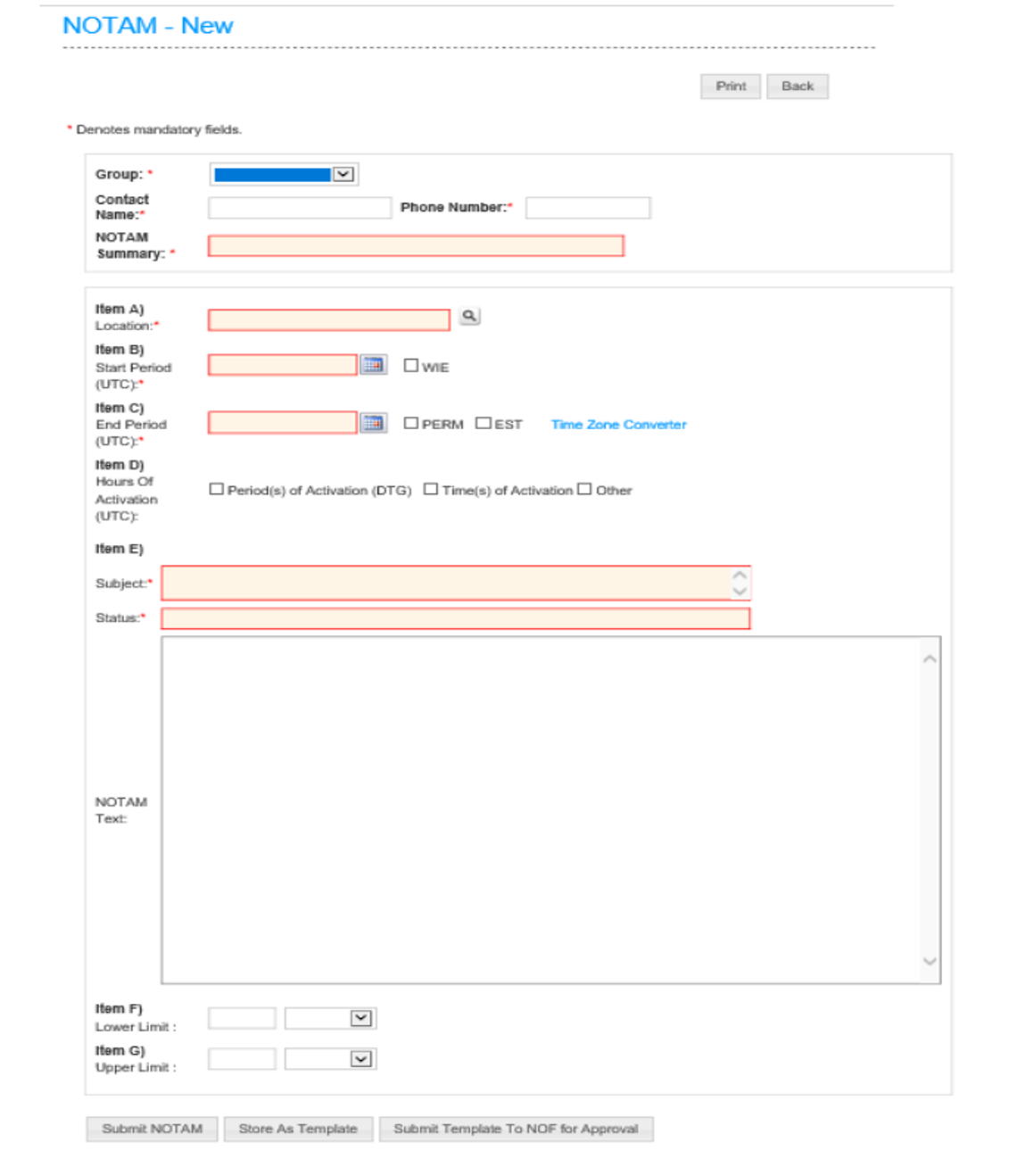Check the EST checkbox
This screenshot has height=1176, width=1017.
(x=483, y=423)
